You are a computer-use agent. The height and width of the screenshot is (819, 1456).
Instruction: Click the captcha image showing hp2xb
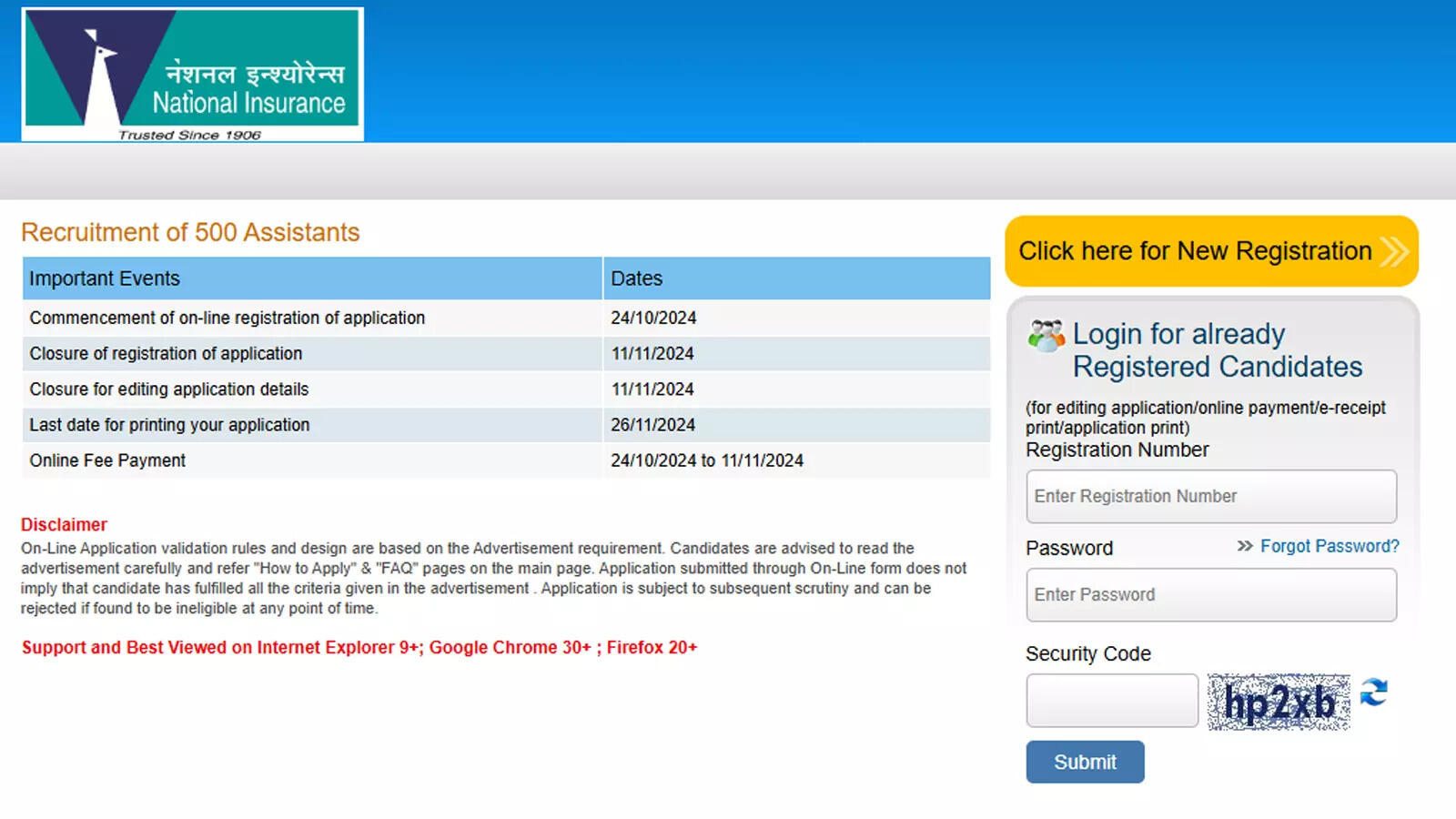1279,701
